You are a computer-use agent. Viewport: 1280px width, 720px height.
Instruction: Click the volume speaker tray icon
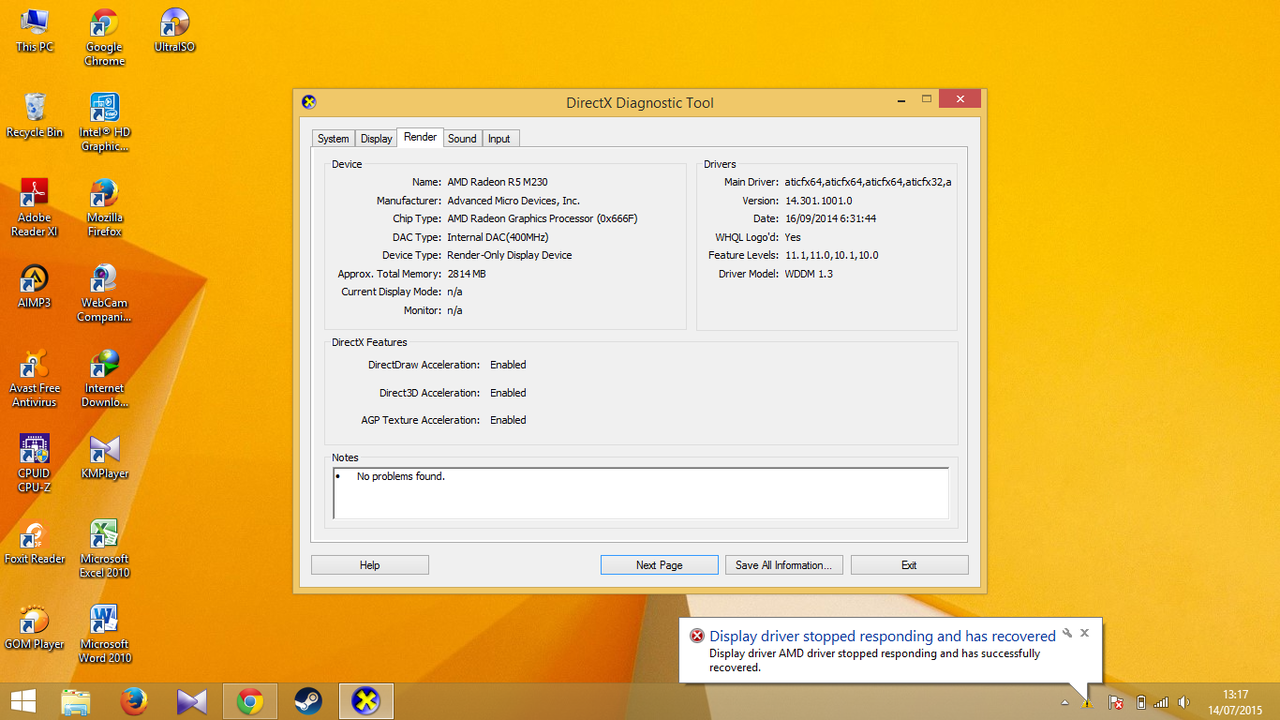coord(1184,703)
